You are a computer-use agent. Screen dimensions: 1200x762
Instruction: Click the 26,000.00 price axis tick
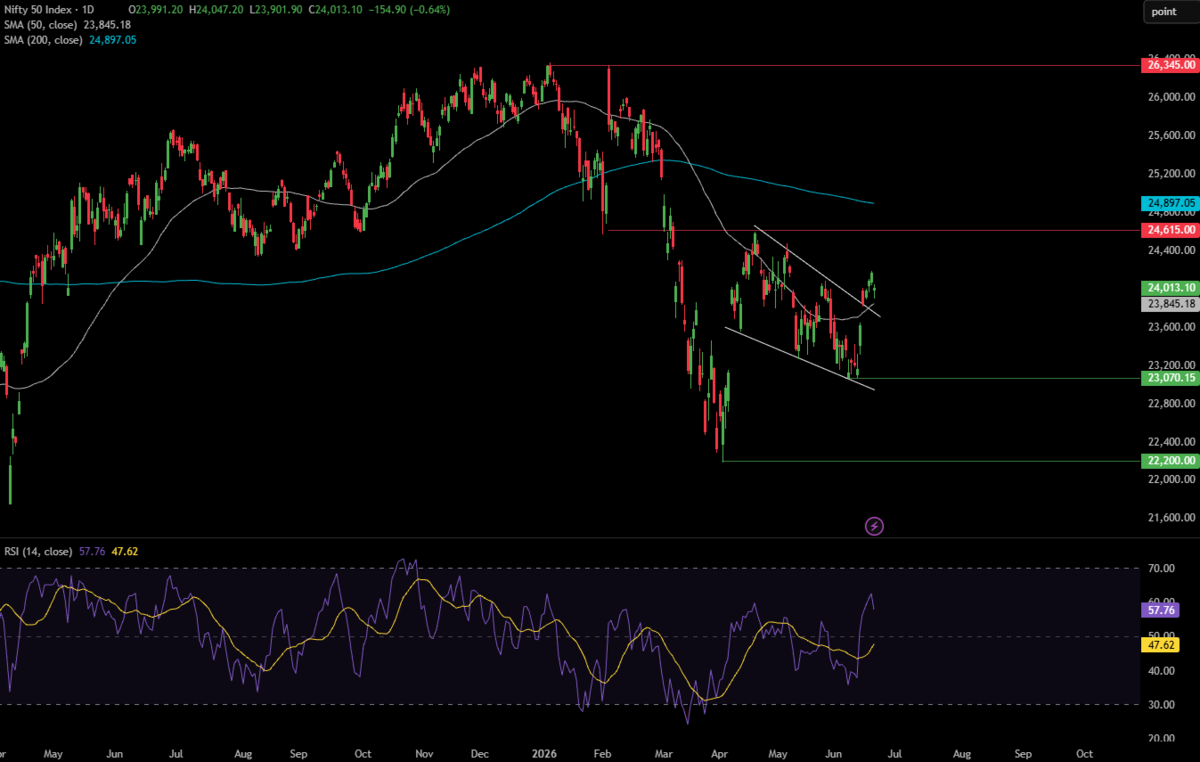click(x=1169, y=97)
